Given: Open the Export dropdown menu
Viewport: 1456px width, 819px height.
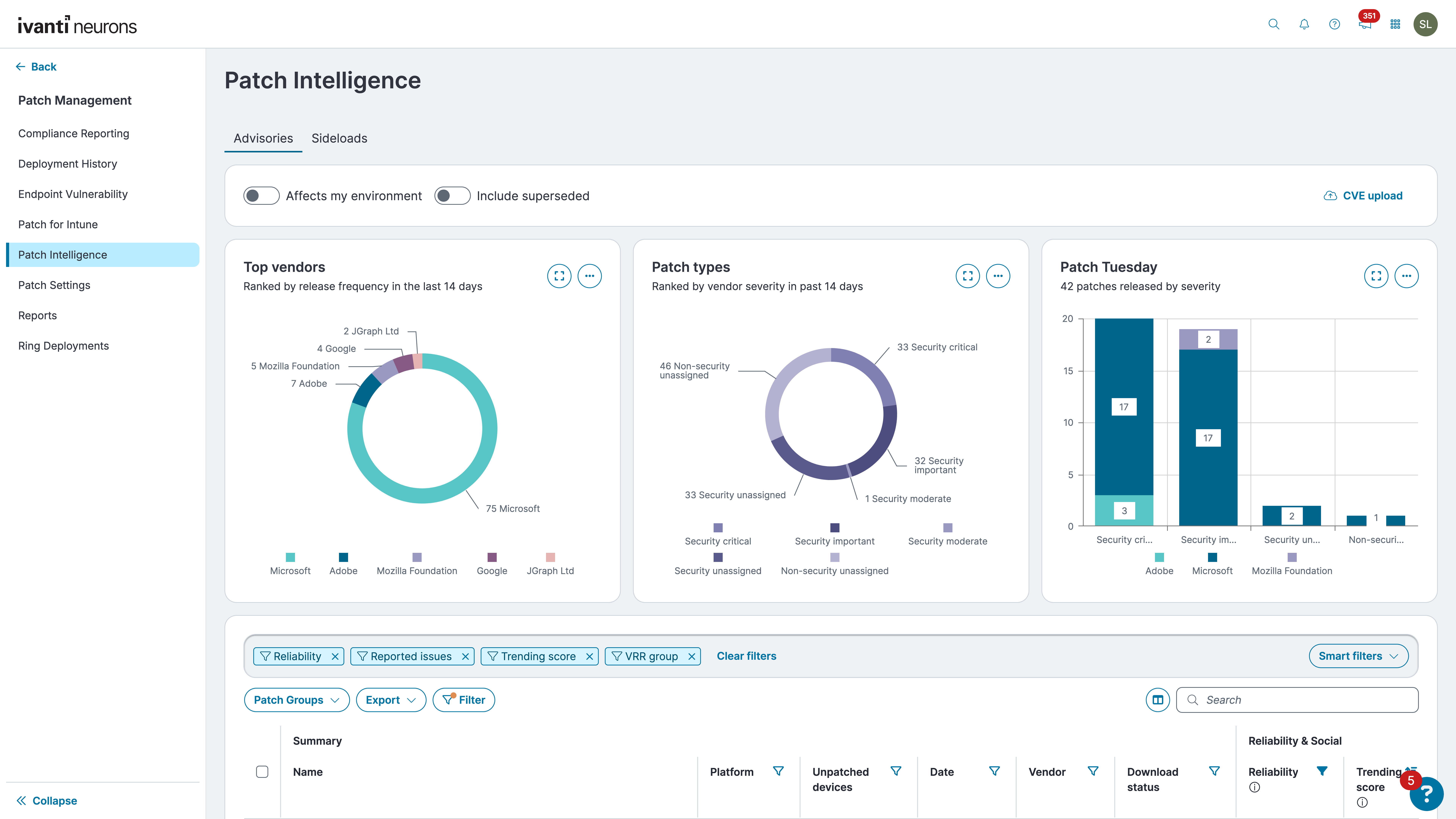Looking at the screenshot, I should coord(391,700).
